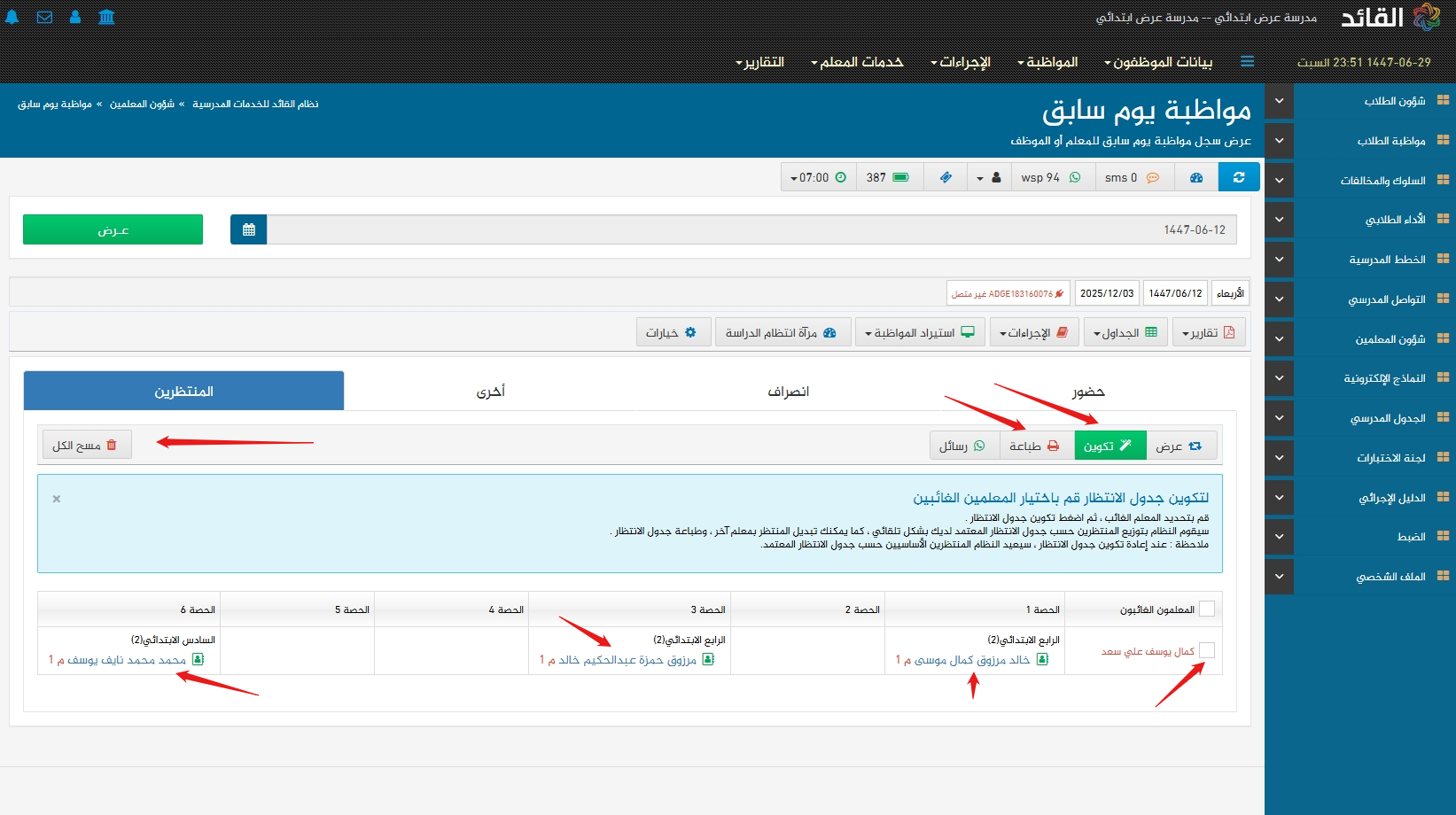Viewport: 1456px width, 815px height.
Task: Click the school building icon in header
Action: coord(106,17)
